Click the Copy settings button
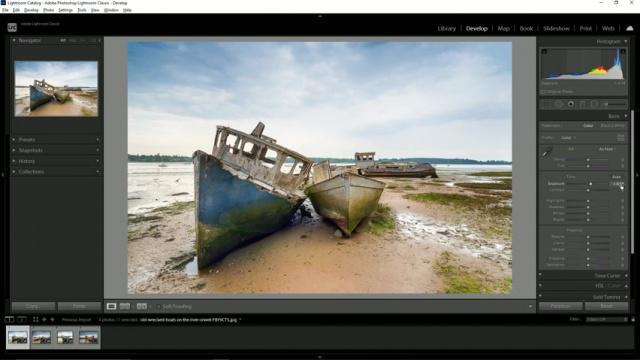The height and width of the screenshot is (360, 640). coord(33,306)
